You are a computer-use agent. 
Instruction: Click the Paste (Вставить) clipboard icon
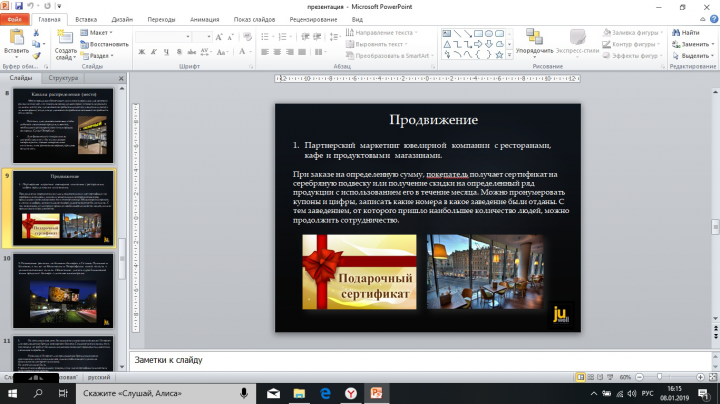pyautogui.click(x=17, y=37)
